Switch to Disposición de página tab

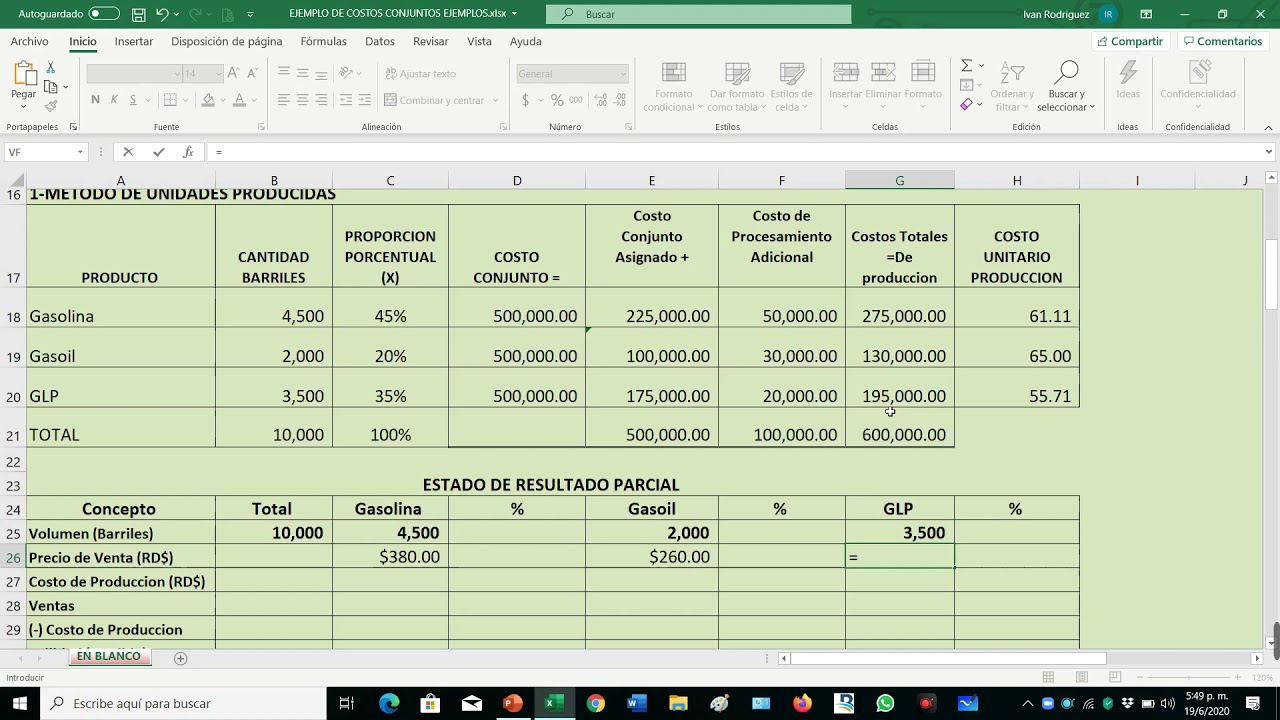click(x=226, y=41)
